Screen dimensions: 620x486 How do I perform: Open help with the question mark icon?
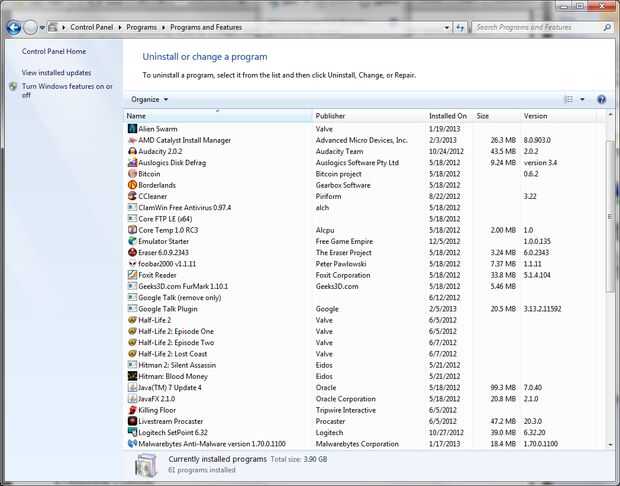click(601, 99)
